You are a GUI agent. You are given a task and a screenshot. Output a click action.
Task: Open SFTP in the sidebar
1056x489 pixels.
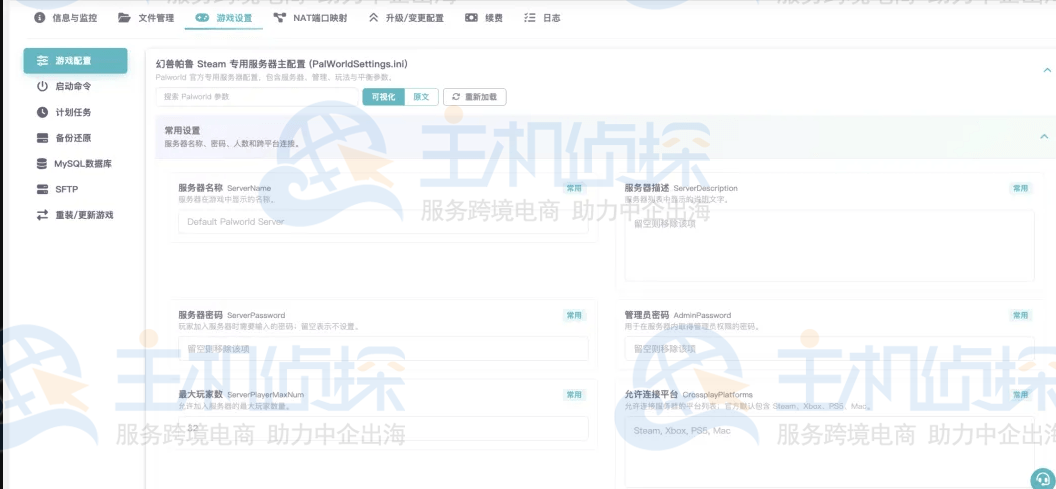(x=75, y=189)
